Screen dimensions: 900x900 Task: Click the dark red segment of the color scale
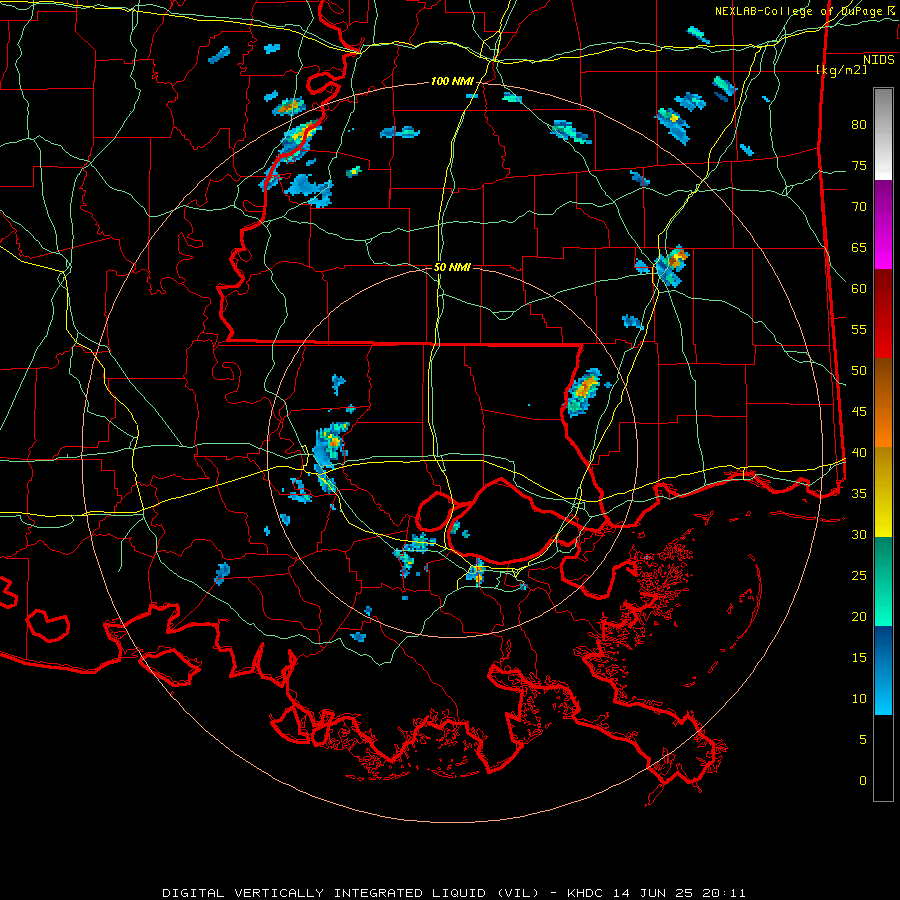[883, 314]
